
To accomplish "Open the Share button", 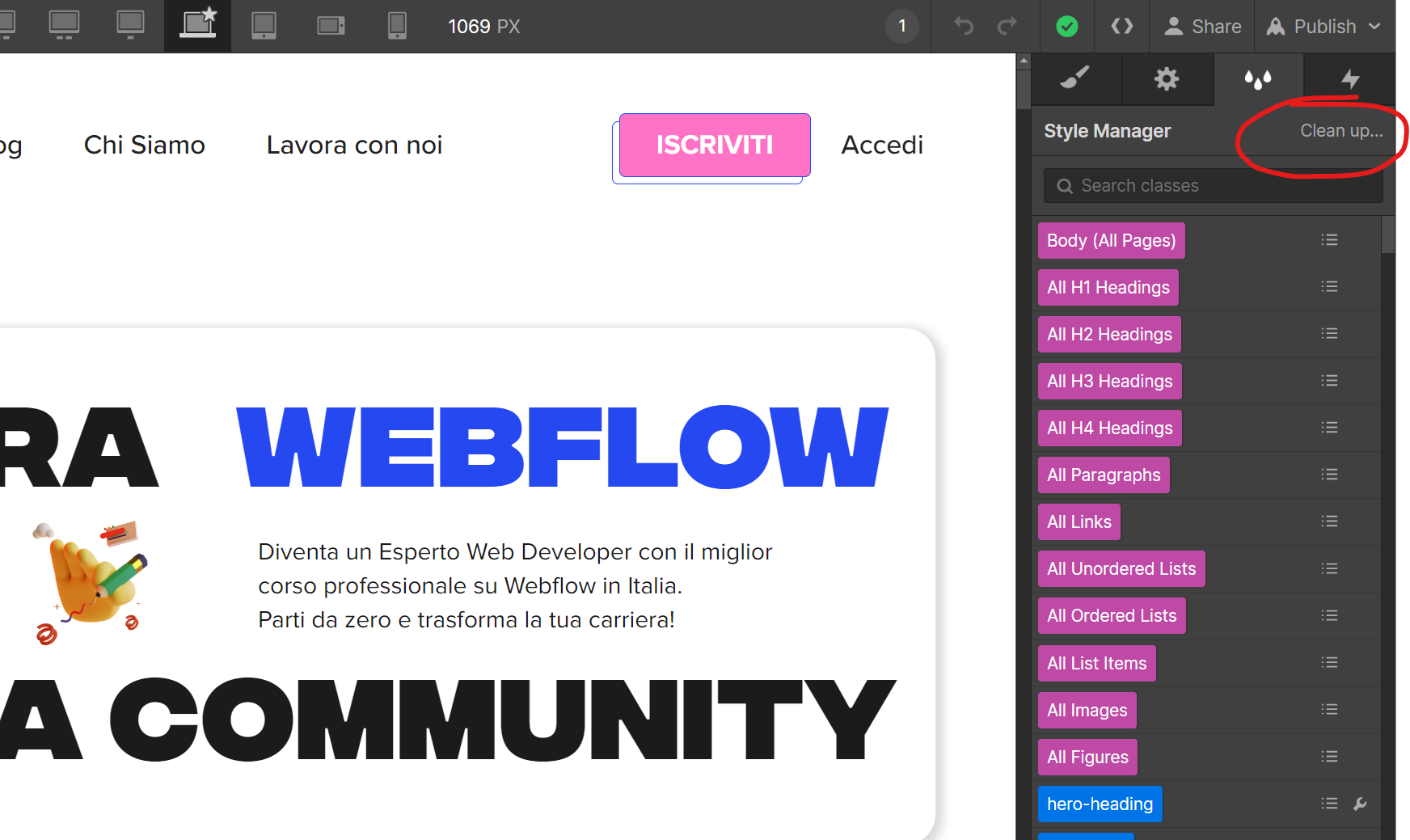I will point(1202,27).
